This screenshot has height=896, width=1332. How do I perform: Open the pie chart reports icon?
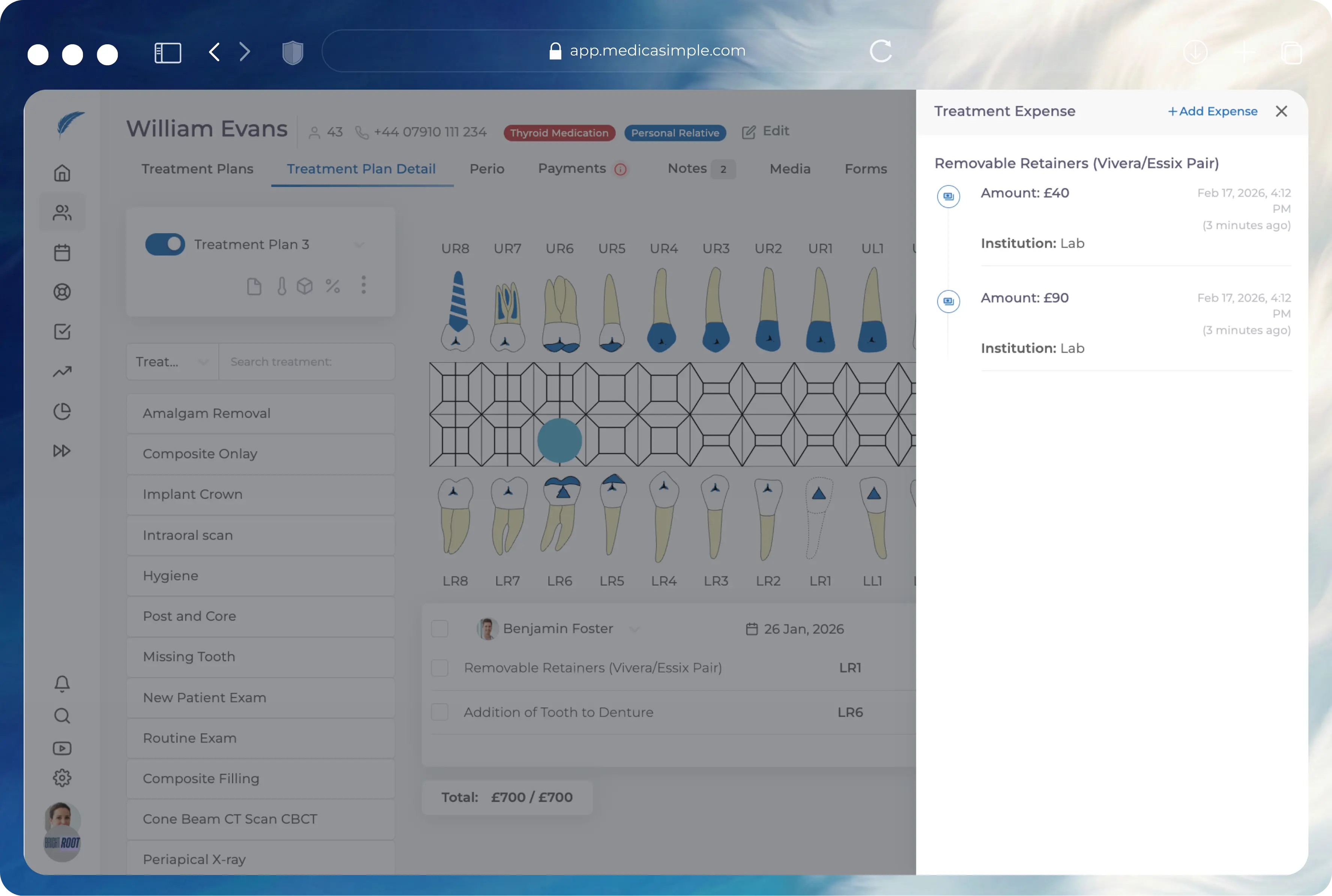(x=62, y=411)
